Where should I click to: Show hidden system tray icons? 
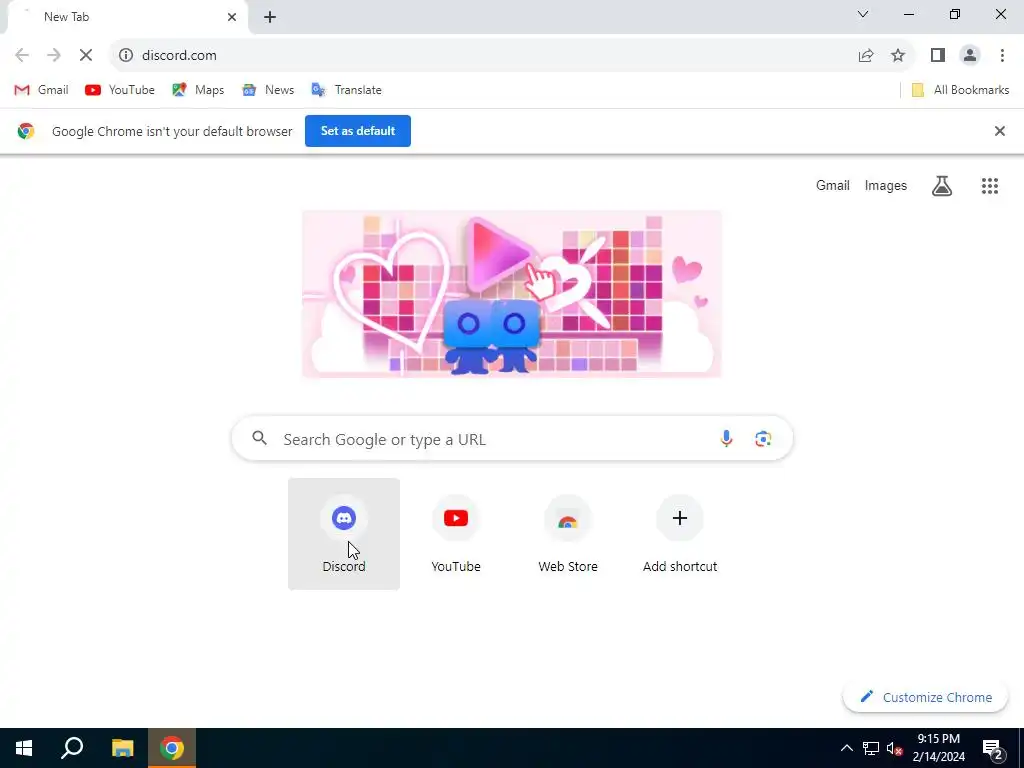click(846, 748)
